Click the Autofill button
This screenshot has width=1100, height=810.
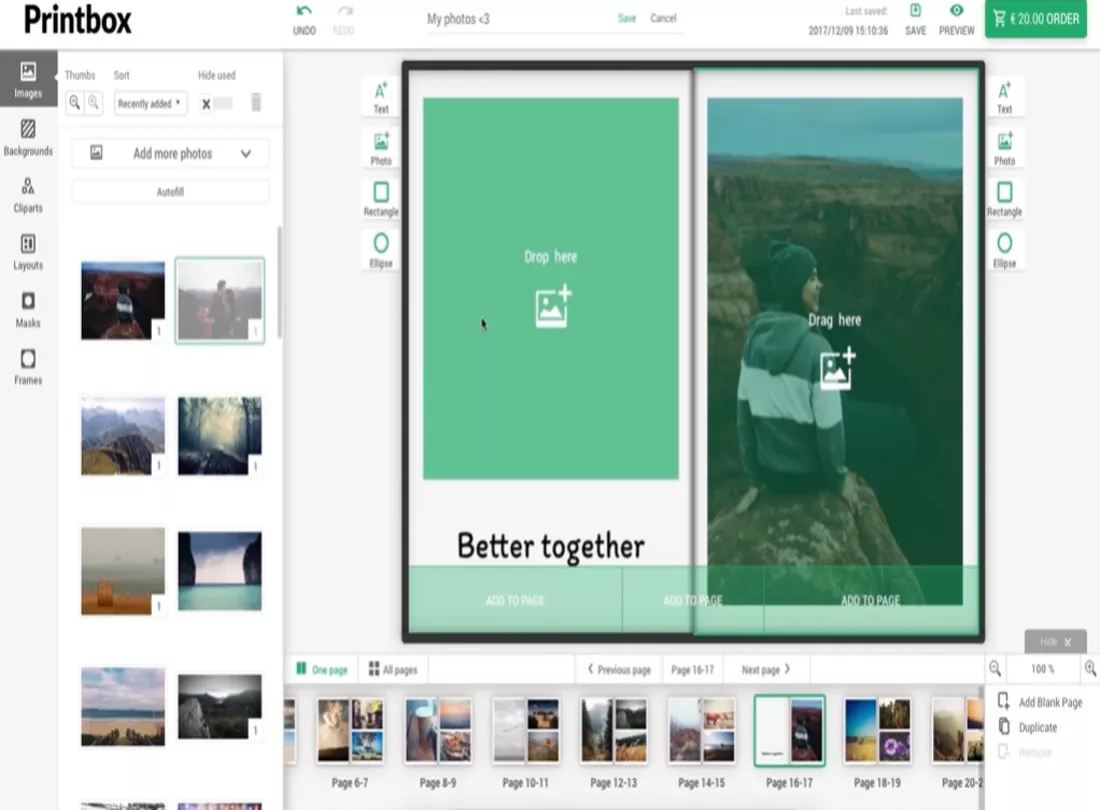point(170,191)
